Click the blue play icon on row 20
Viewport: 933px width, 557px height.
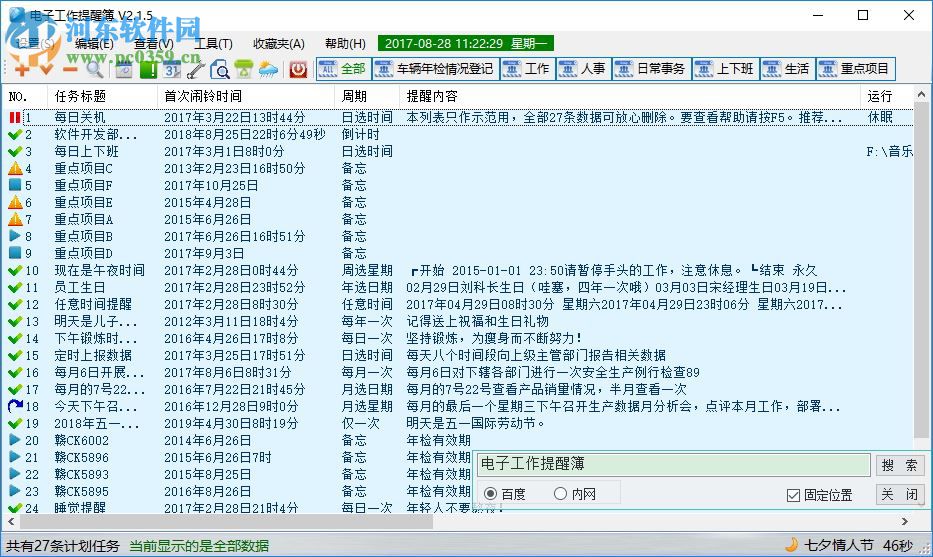15,440
